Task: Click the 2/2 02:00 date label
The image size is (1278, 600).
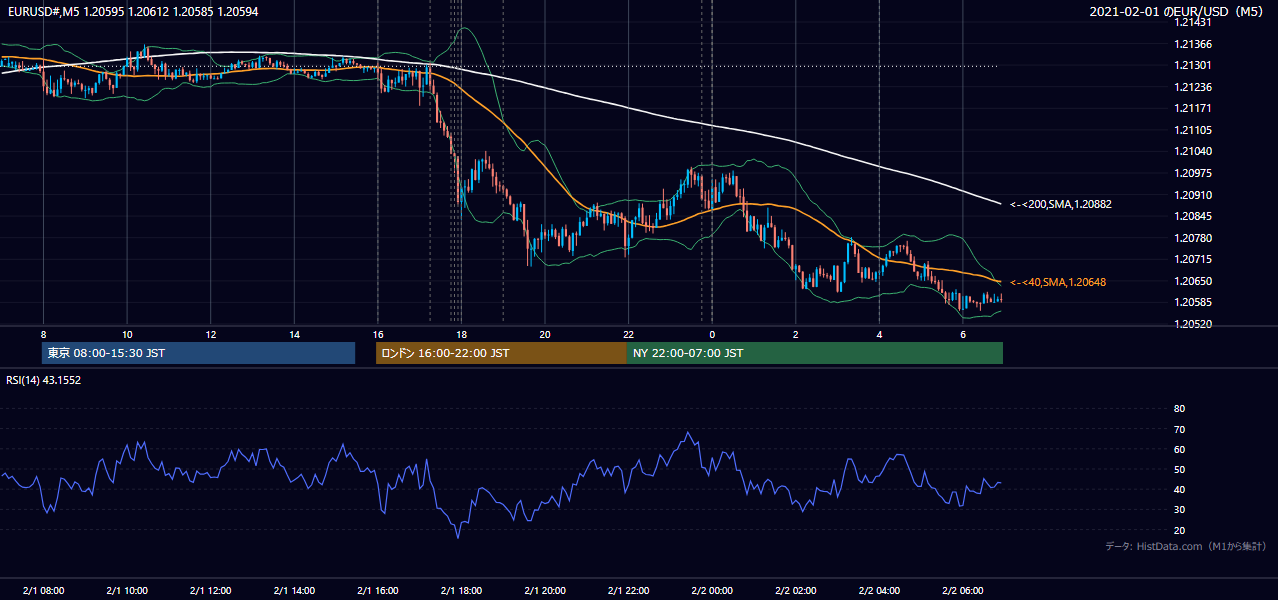Action: click(x=796, y=590)
